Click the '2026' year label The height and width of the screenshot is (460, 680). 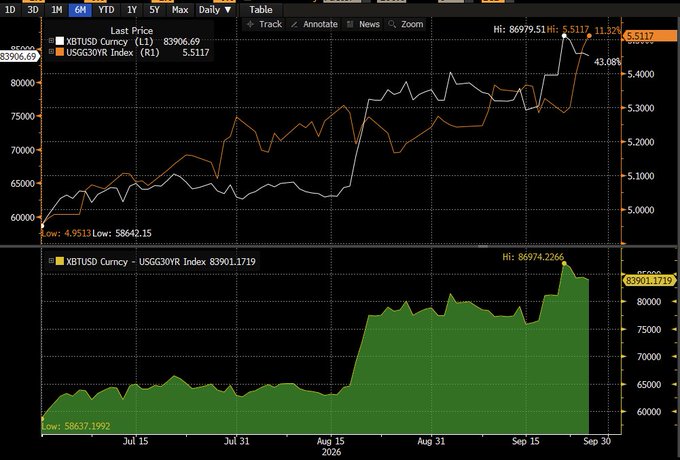tap(331, 452)
